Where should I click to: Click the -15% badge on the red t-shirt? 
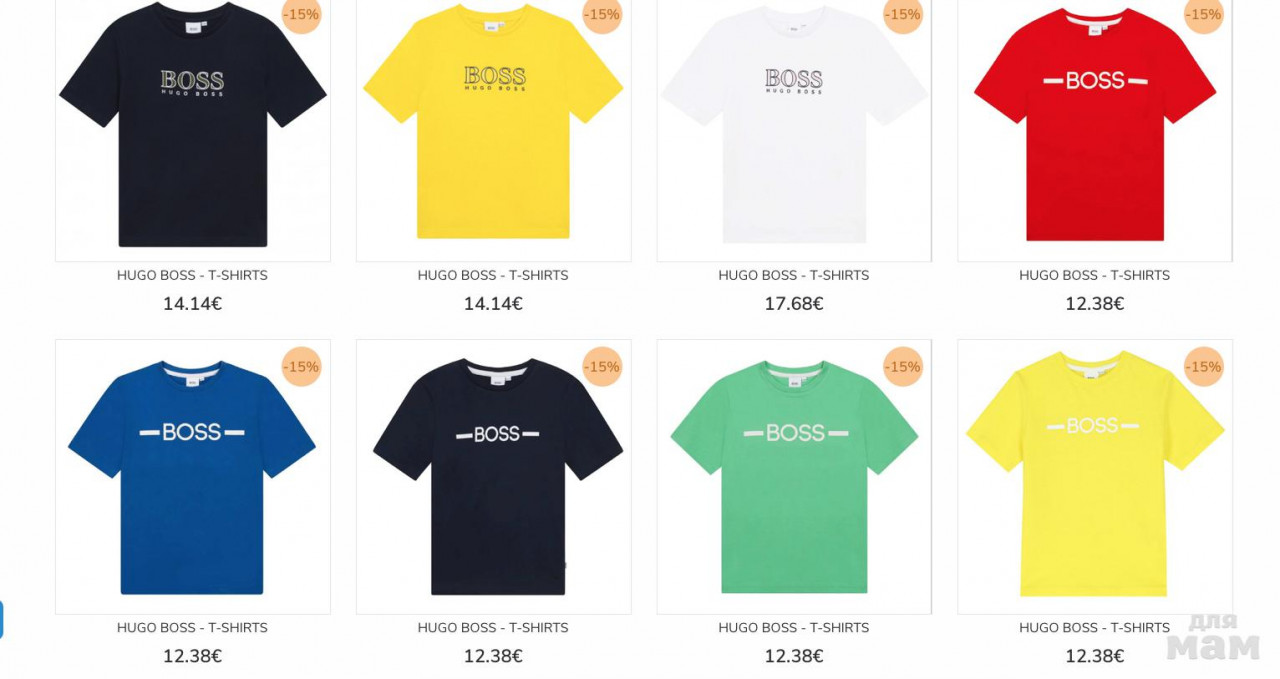(1203, 15)
